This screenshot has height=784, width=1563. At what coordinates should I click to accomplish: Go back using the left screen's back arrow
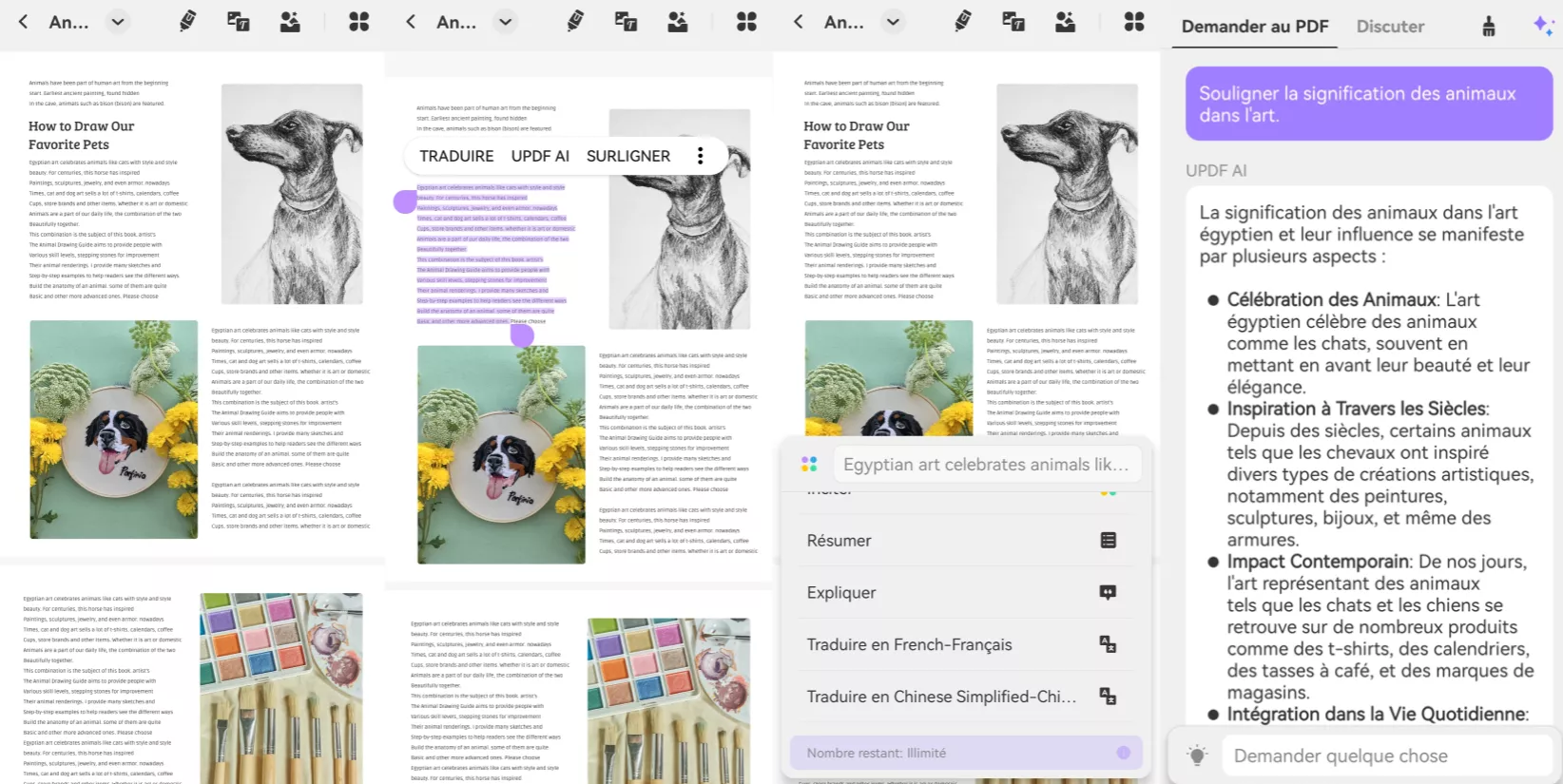[x=24, y=21]
